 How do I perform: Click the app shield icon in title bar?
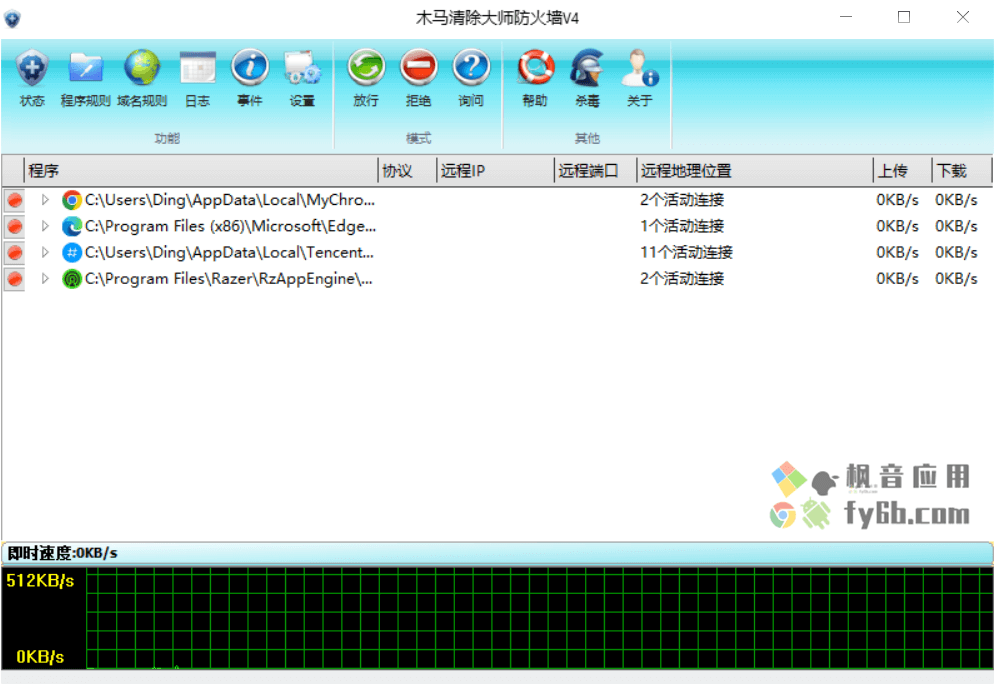point(13,18)
